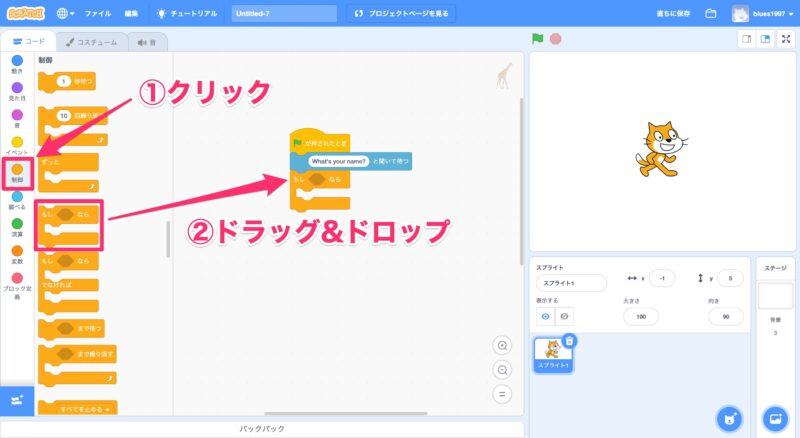Open the choose a sprite button

(x=731, y=417)
